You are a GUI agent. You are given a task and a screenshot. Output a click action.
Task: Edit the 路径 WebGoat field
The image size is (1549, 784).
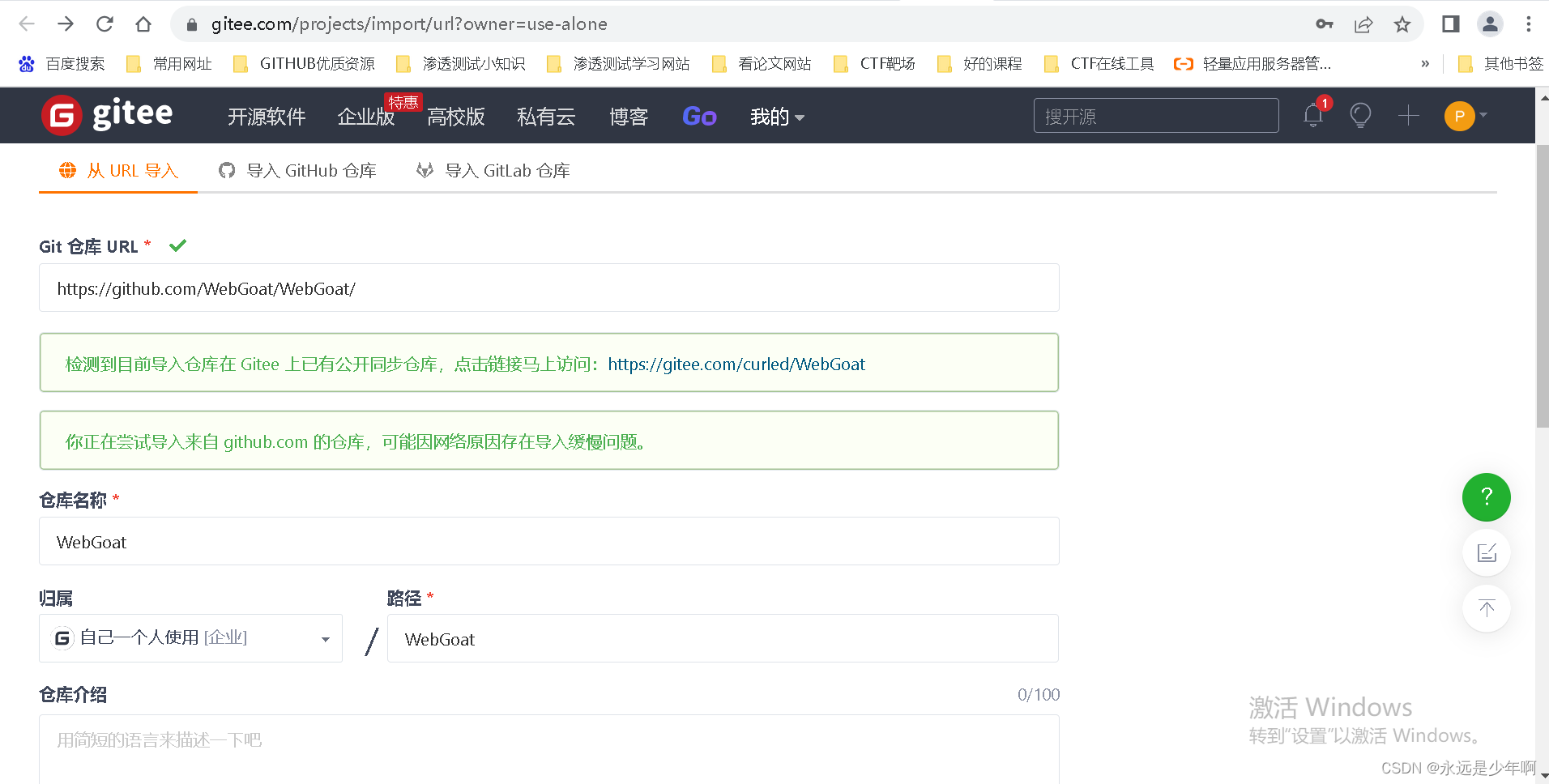(723, 638)
